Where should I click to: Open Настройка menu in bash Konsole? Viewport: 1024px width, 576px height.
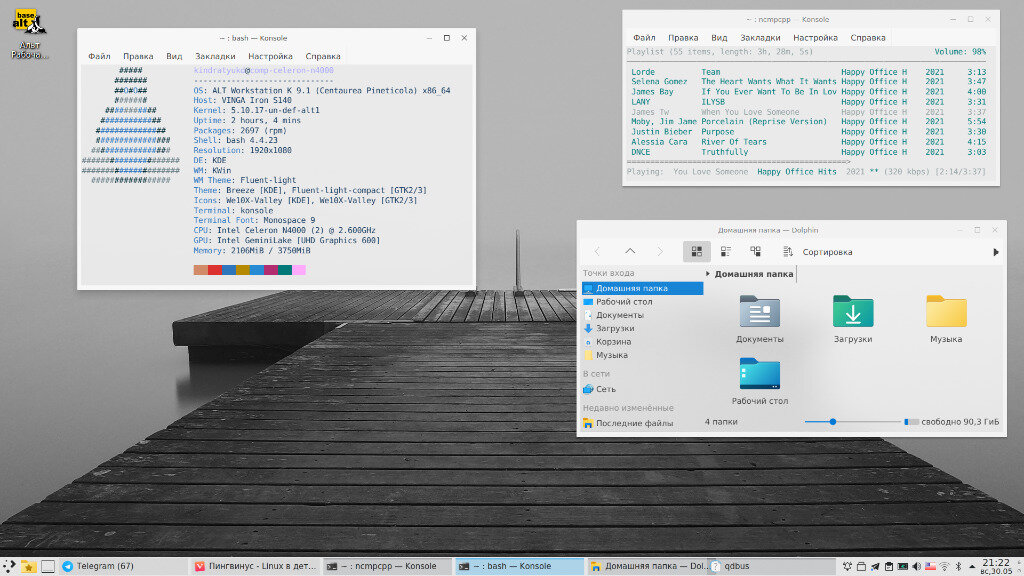[270, 56]
